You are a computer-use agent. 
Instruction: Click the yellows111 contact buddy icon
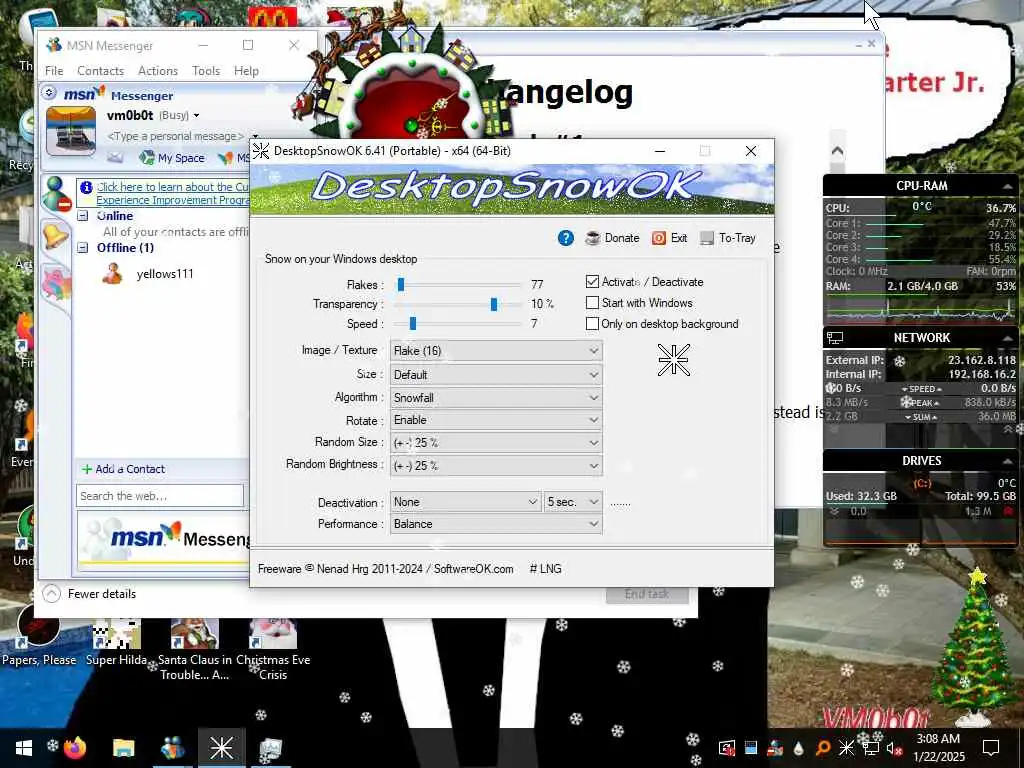coord(112,274)
